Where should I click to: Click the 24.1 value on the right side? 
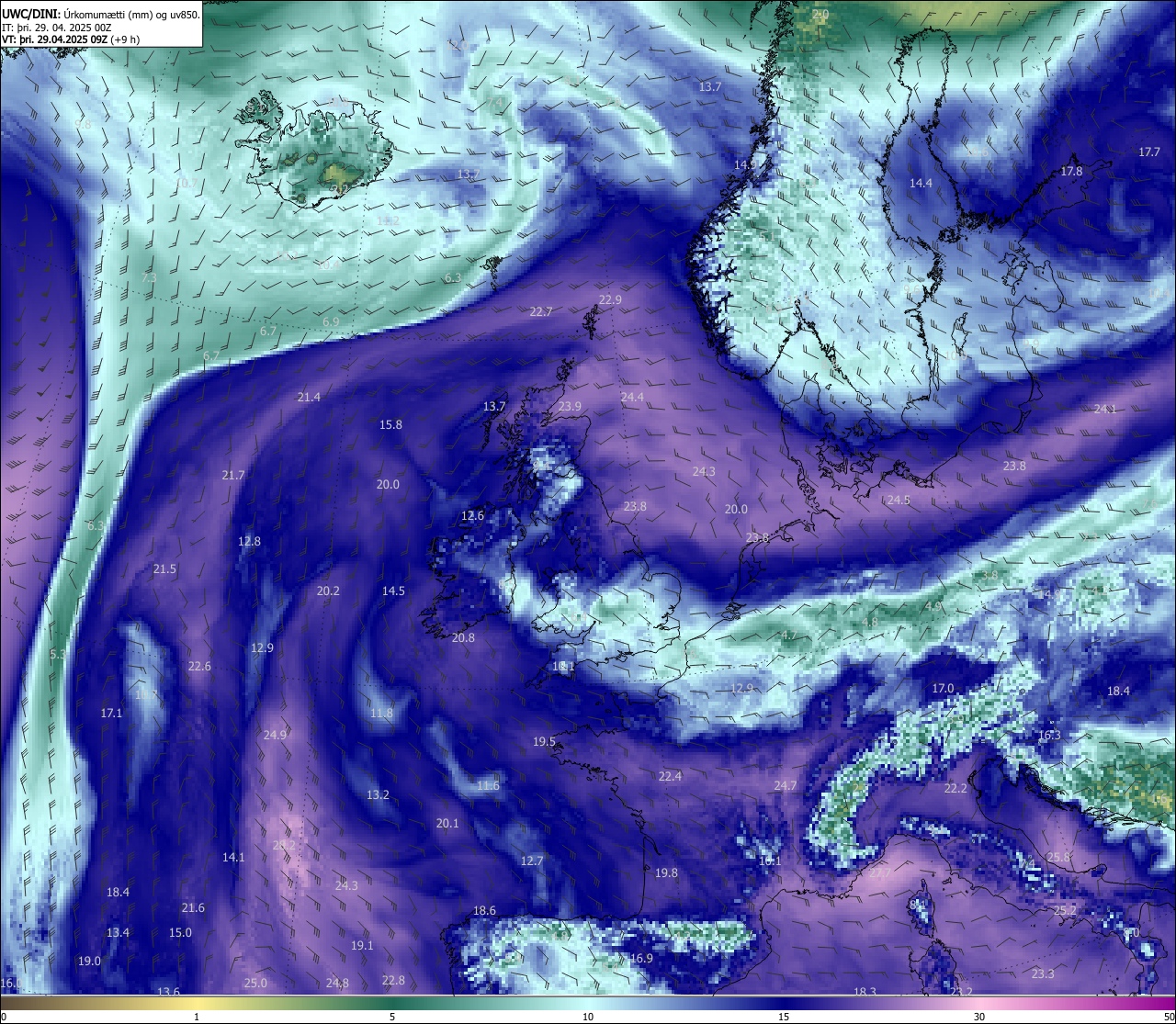[1105, 410]
